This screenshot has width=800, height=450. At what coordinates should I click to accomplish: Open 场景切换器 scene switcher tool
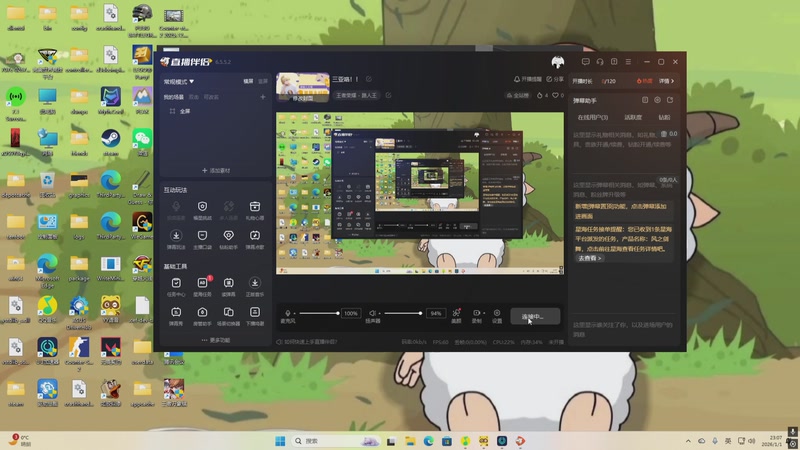coord(229,316)
